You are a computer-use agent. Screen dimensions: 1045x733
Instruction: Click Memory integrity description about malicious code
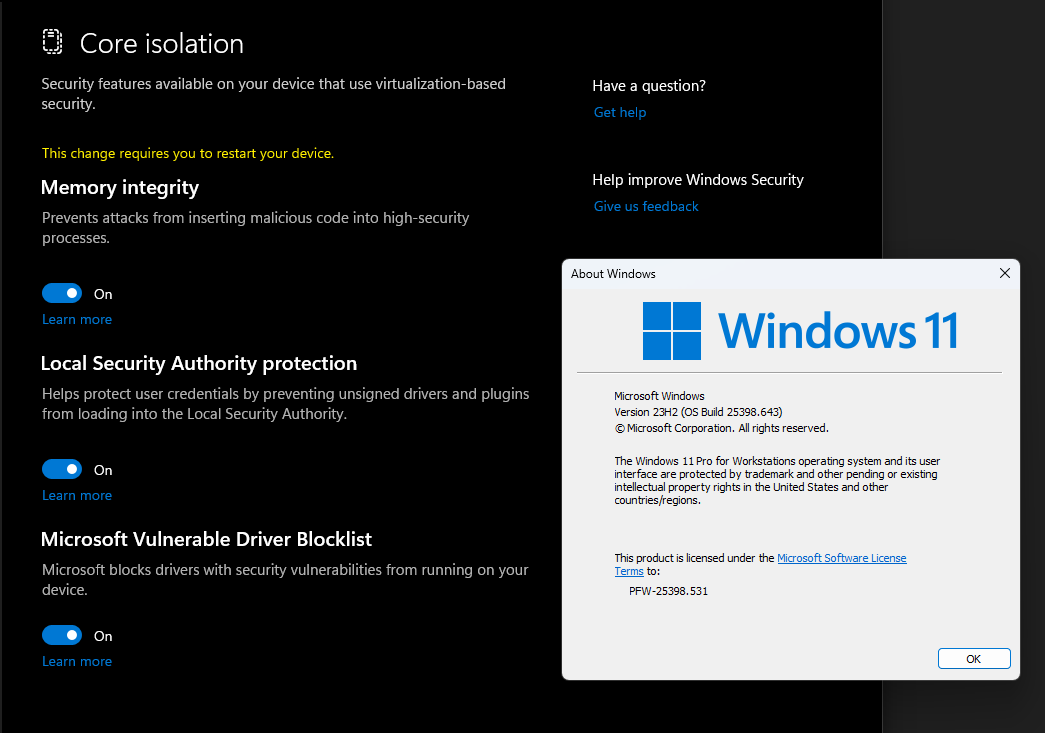[256, 228]
